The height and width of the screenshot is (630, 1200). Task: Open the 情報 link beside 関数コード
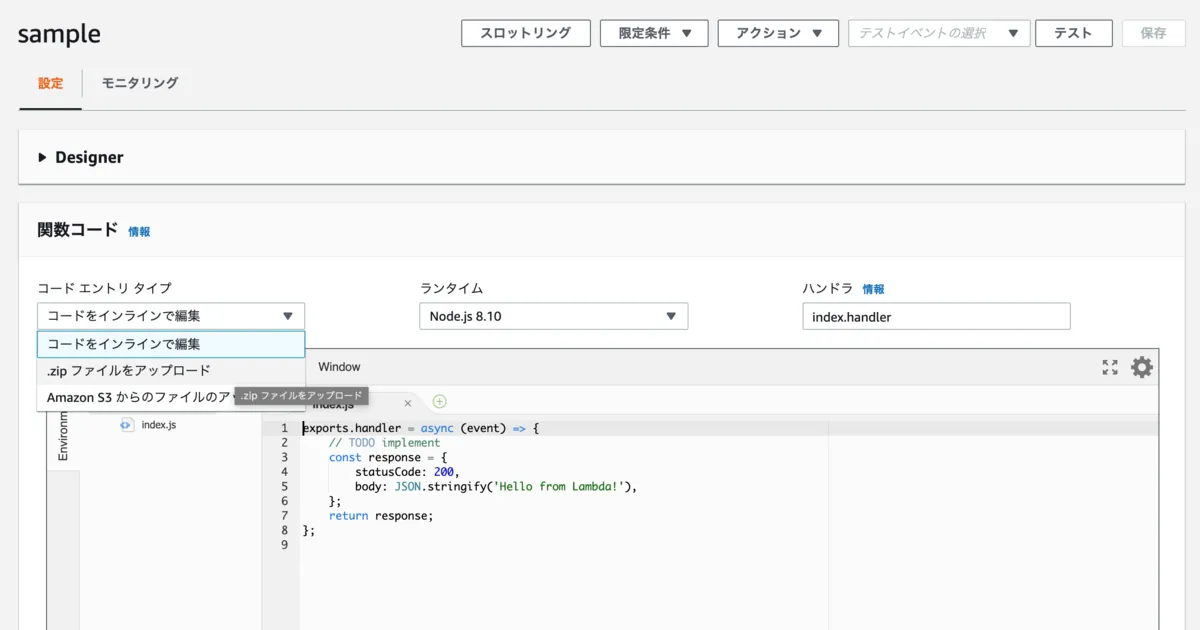139,232
